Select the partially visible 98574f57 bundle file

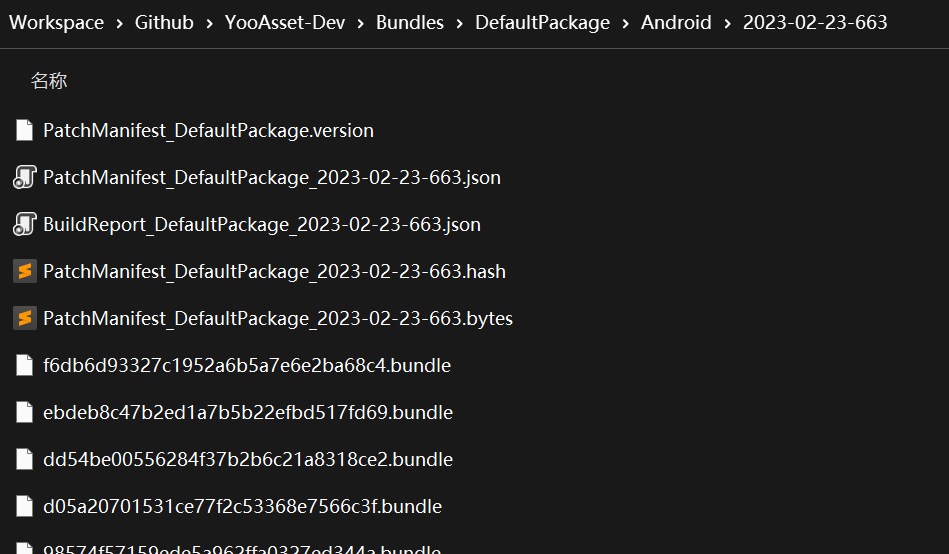tap(242, 548)
